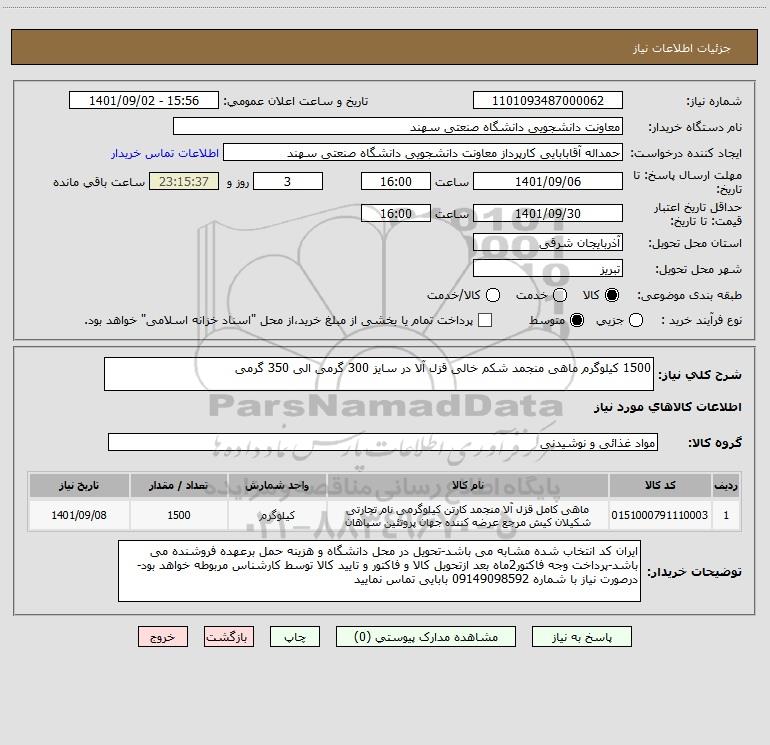Click the general need description text box

click(x=379, y=374)
